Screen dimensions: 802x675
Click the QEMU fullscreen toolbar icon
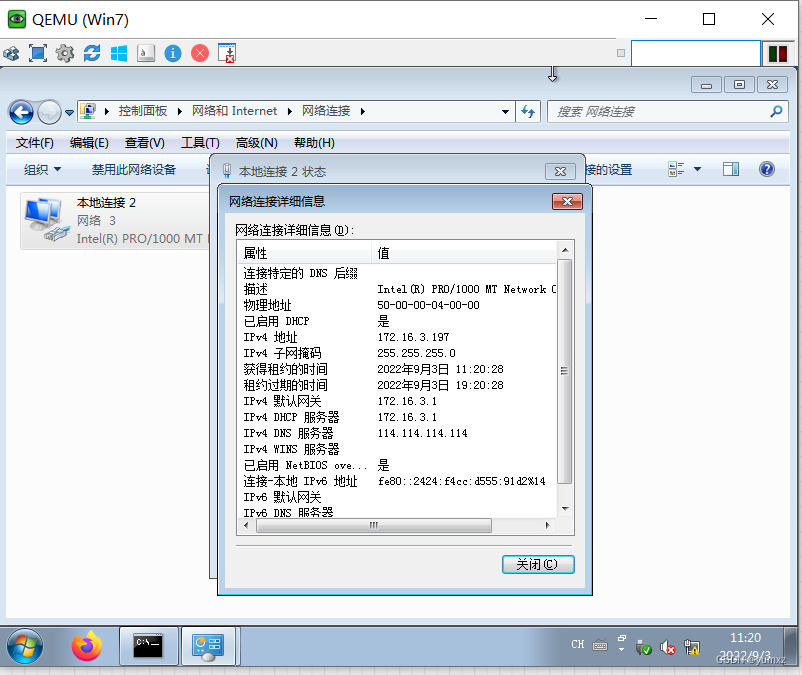point(37,52)
